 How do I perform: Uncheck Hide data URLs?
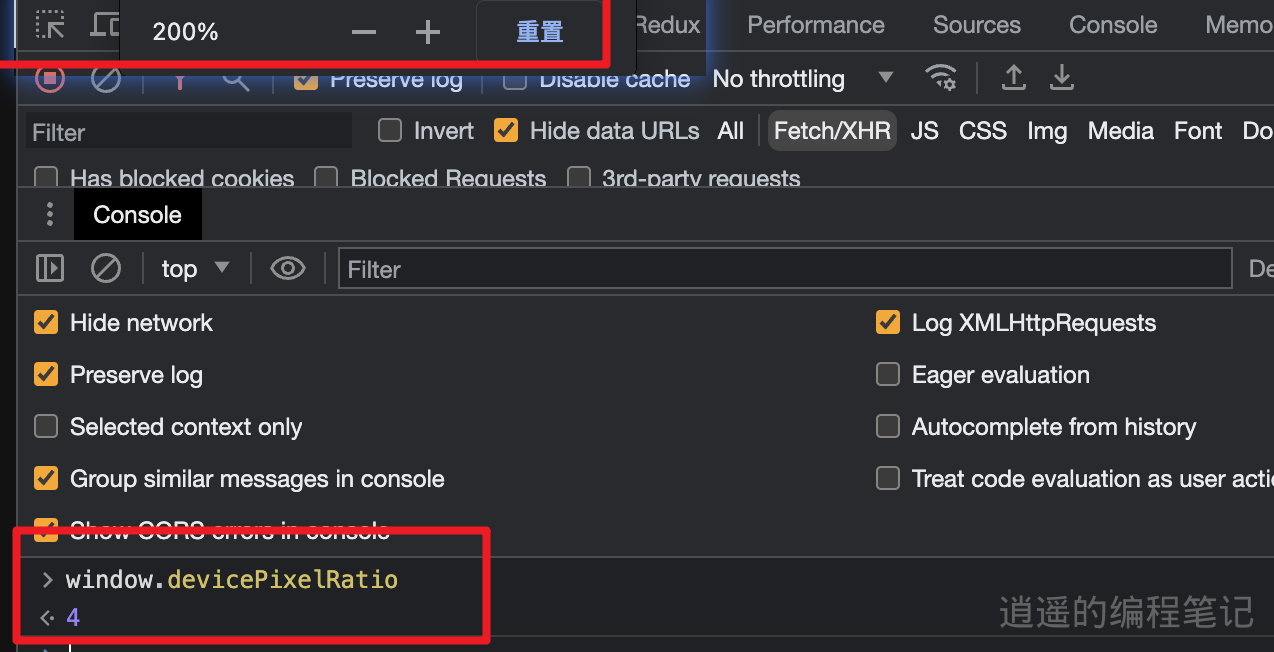(x=507, y=131)
